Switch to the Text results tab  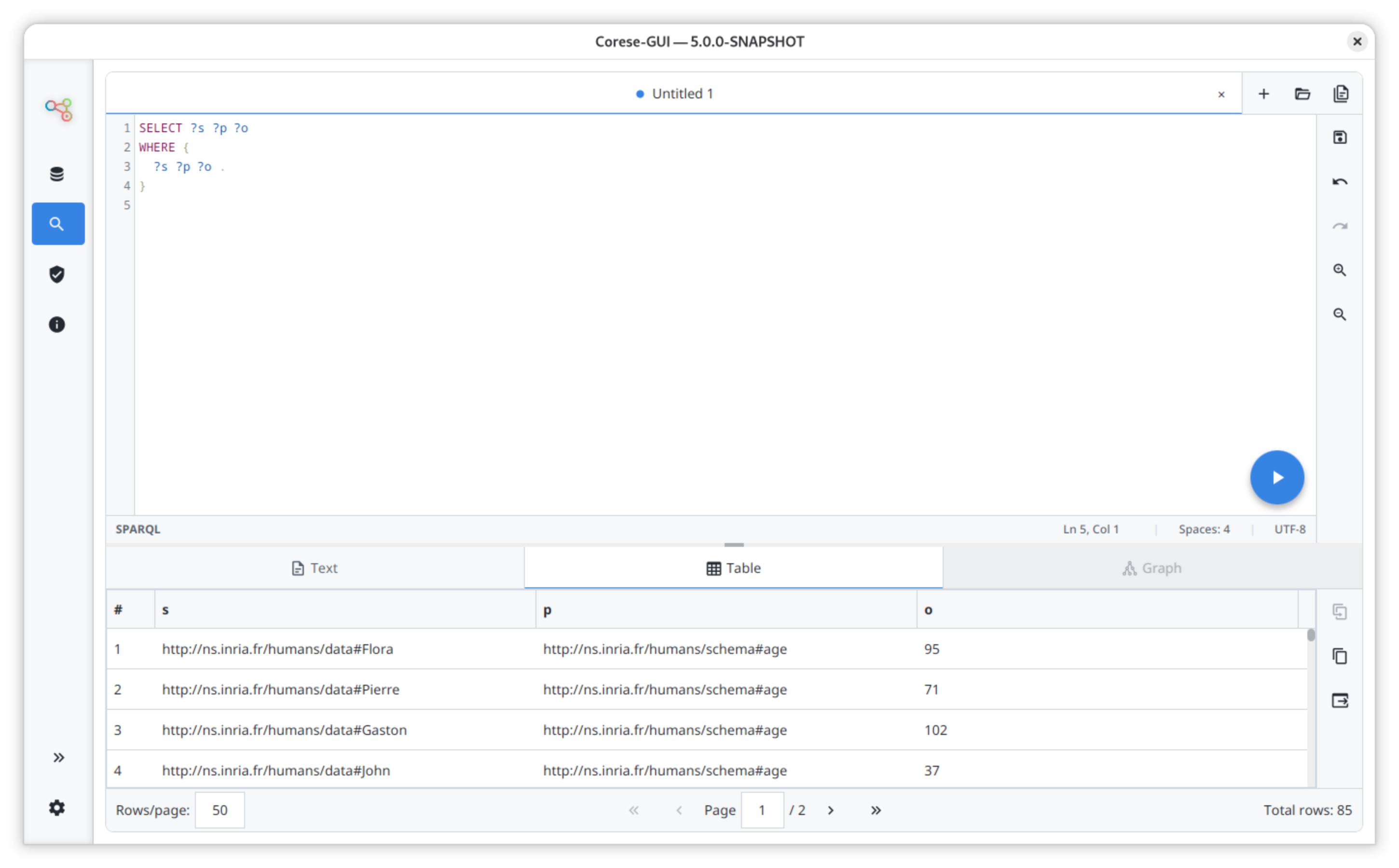315,568
